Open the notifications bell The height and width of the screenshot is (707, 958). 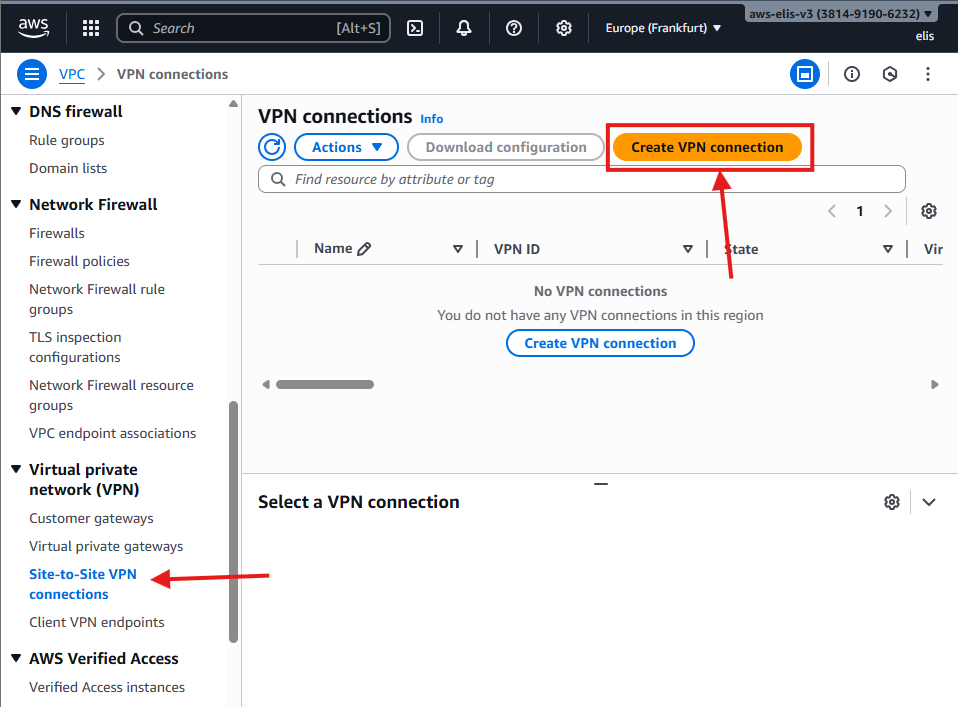point(464,28)
